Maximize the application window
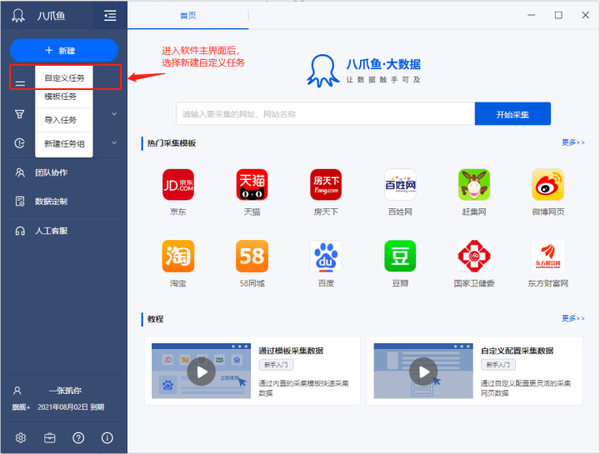This screenshot has height=454, width=600. (558, 15)
